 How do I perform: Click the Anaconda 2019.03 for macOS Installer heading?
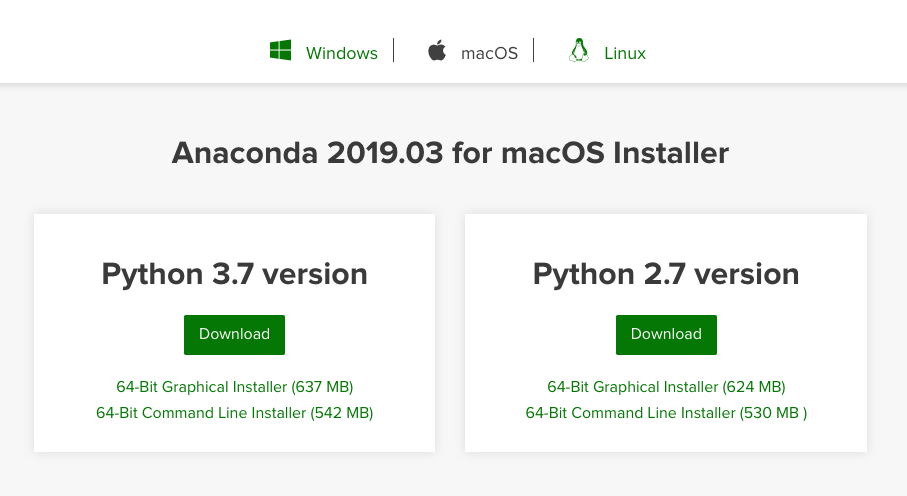[x=450, y=153]
